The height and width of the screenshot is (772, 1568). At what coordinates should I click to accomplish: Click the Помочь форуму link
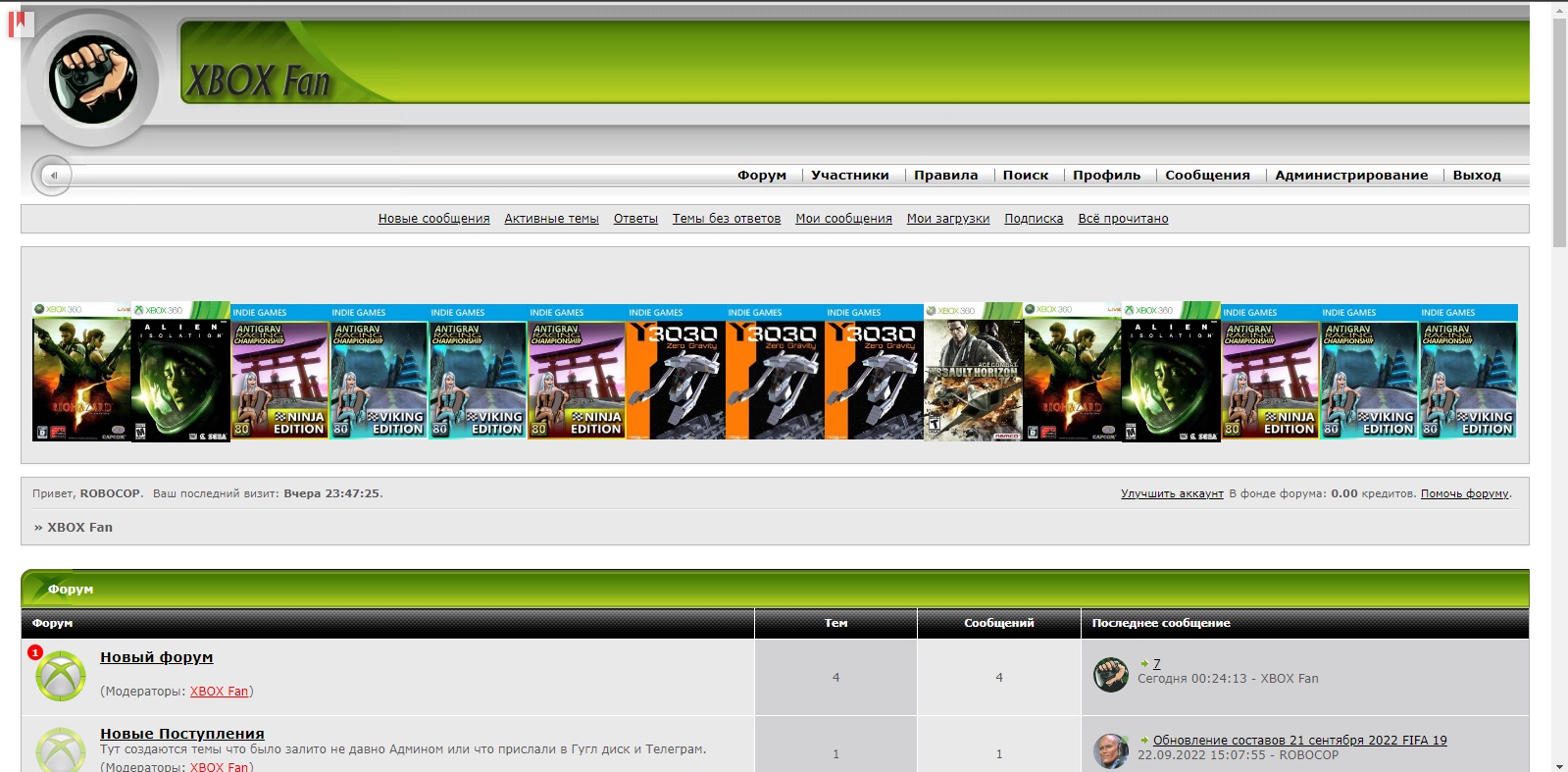[1465, 493]
